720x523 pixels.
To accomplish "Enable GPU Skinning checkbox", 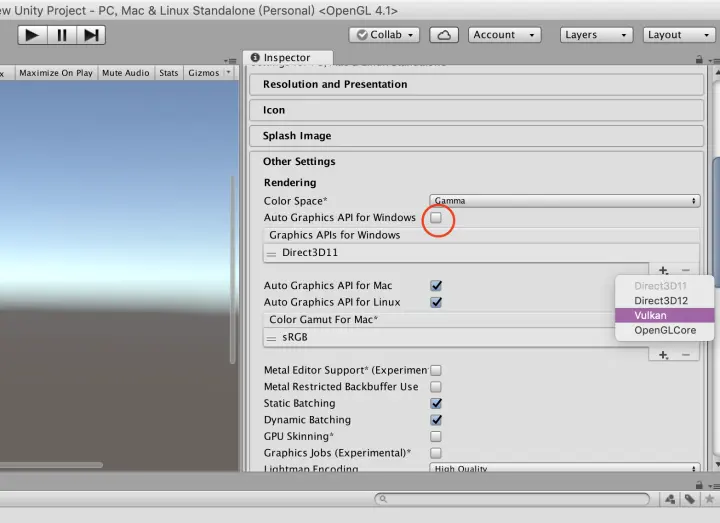I will [436, 436].
